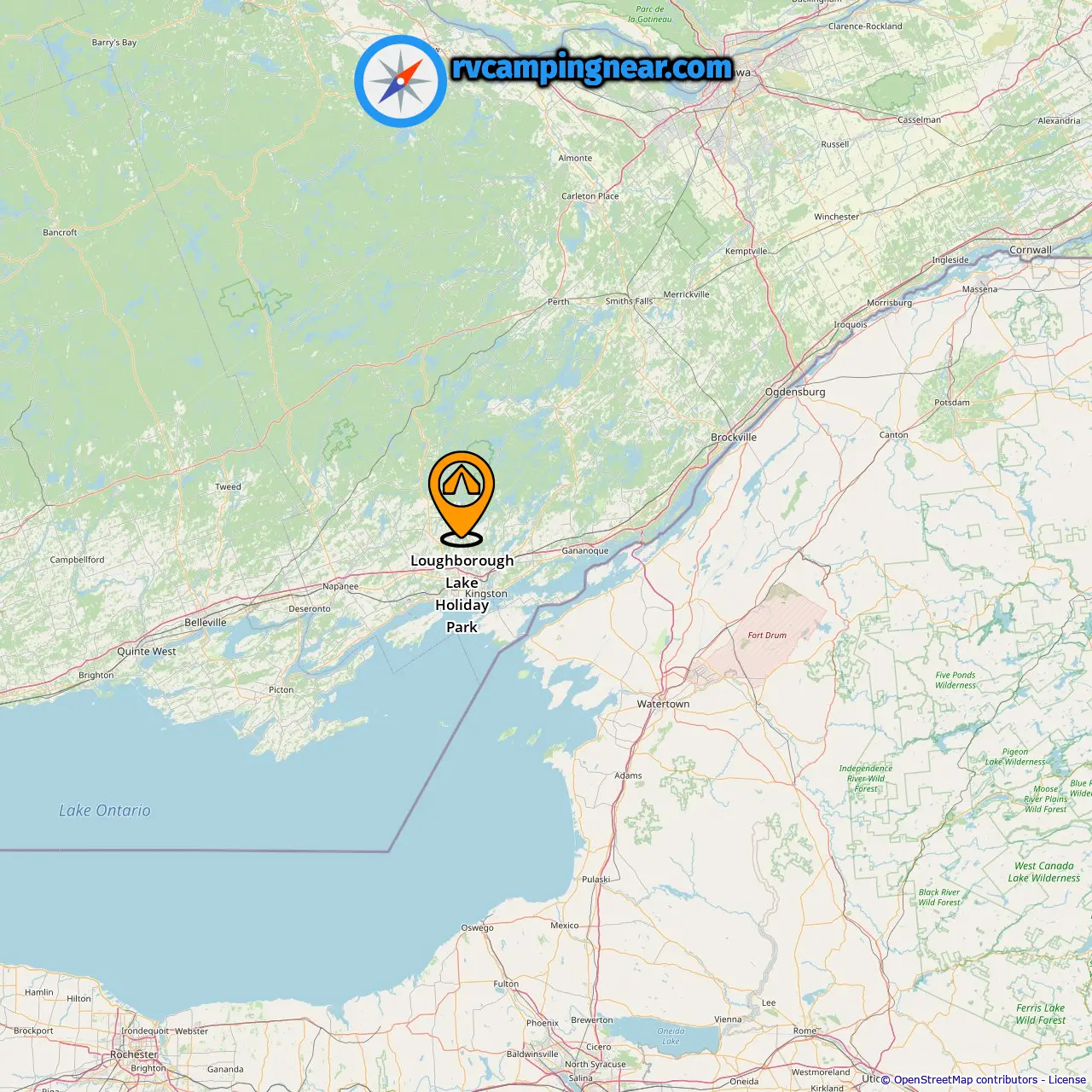Click the Kingston city label

click(486, 594)
